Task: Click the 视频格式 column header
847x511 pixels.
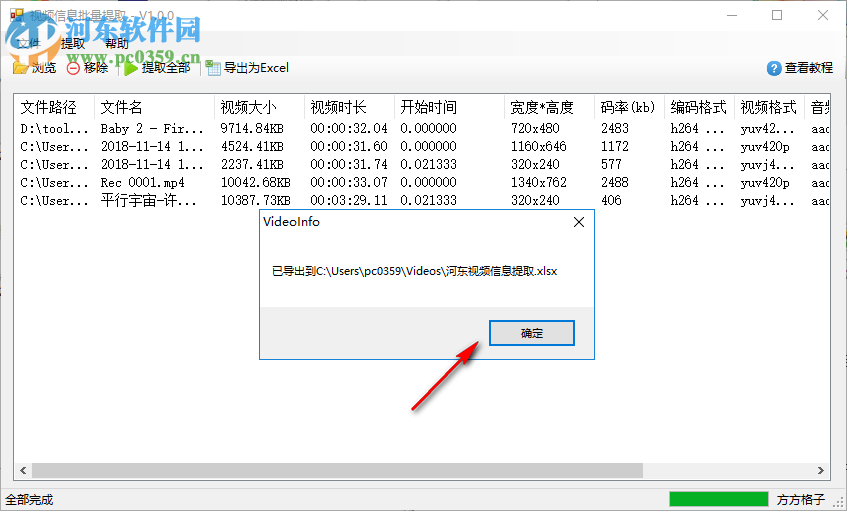Action: (769, 107)
